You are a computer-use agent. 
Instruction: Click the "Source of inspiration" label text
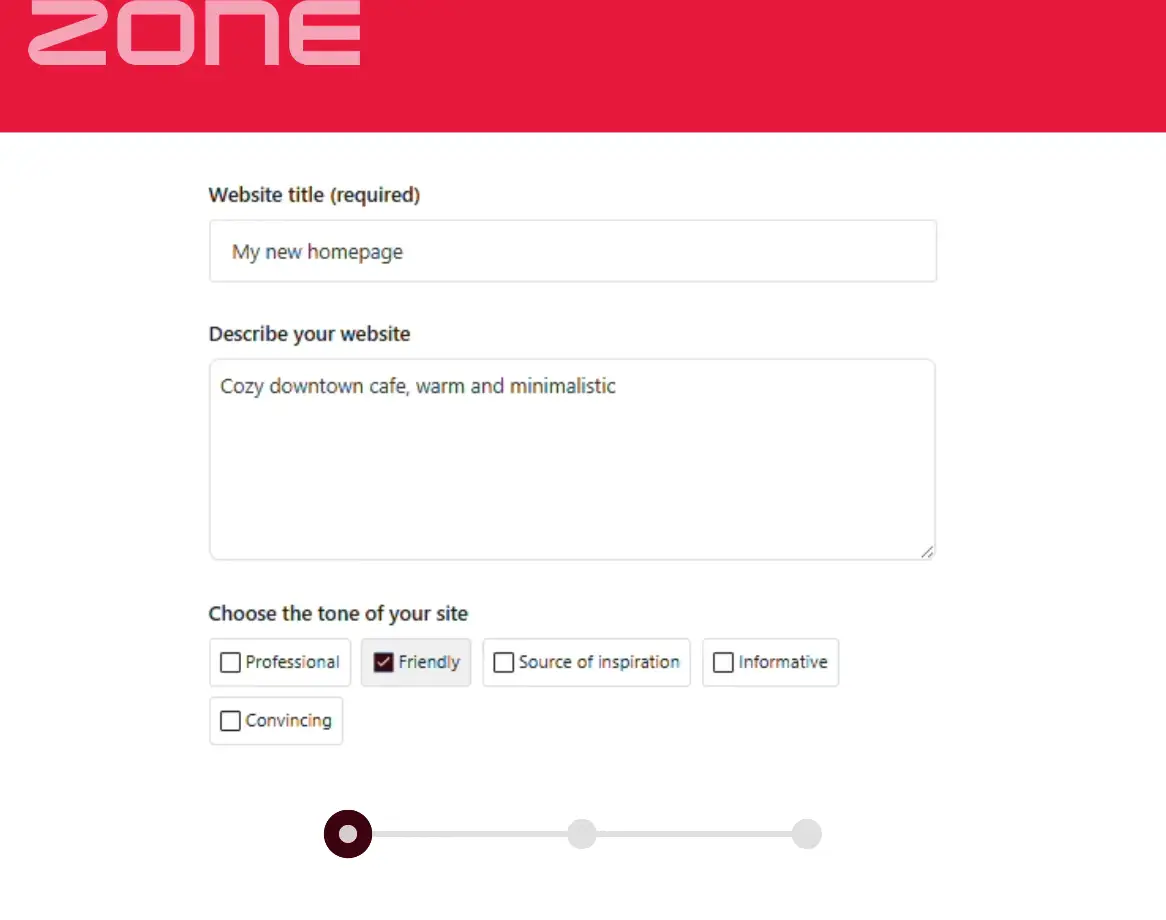click(598, 662)
